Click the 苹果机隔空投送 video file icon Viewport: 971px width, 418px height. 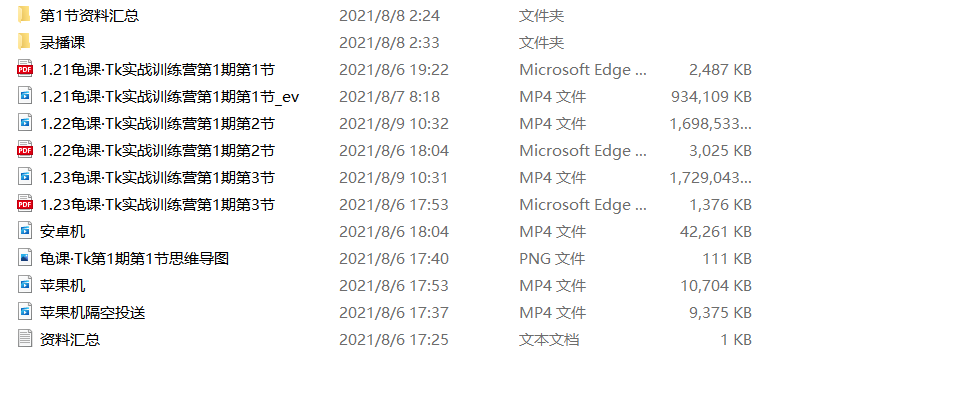(25, 312)
